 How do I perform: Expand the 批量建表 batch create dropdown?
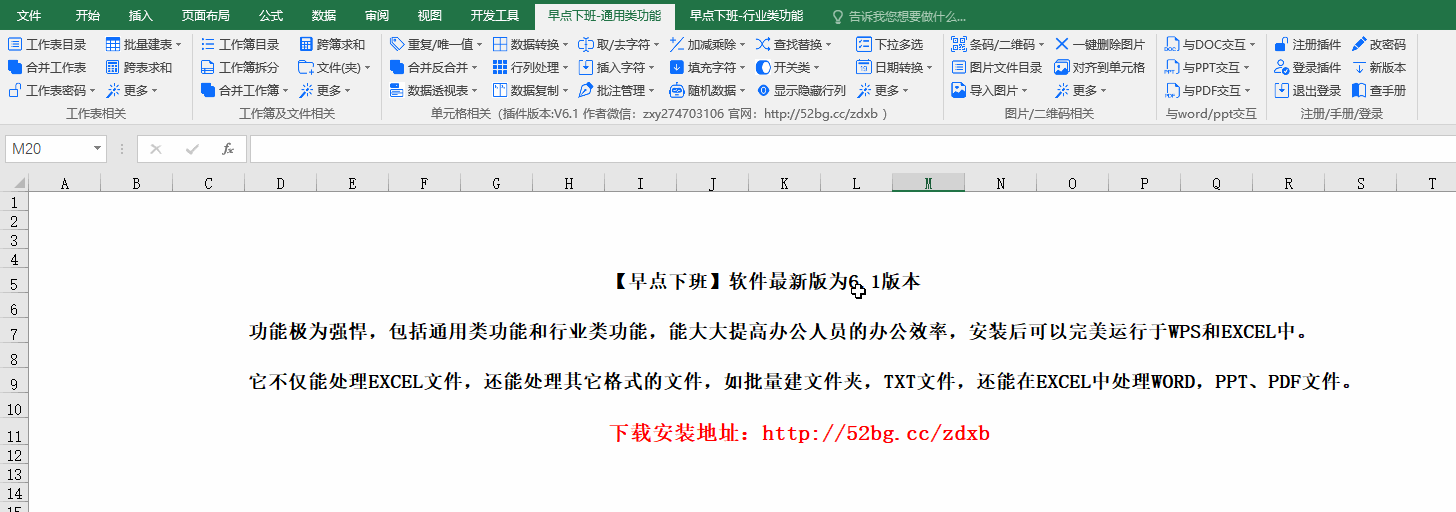click(179, 44)
